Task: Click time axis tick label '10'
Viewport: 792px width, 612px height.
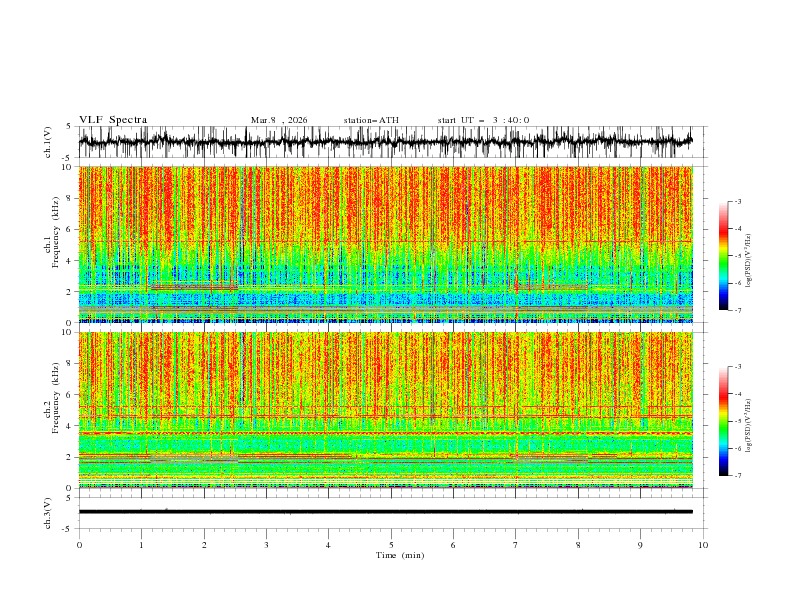Action: [x=703, y=545]
